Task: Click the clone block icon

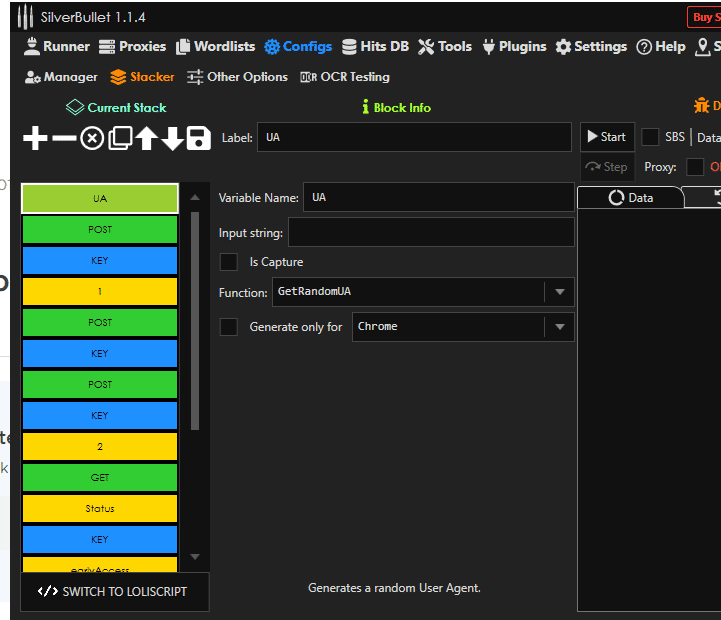Action: pyautogui.click(x=120, y=138)
